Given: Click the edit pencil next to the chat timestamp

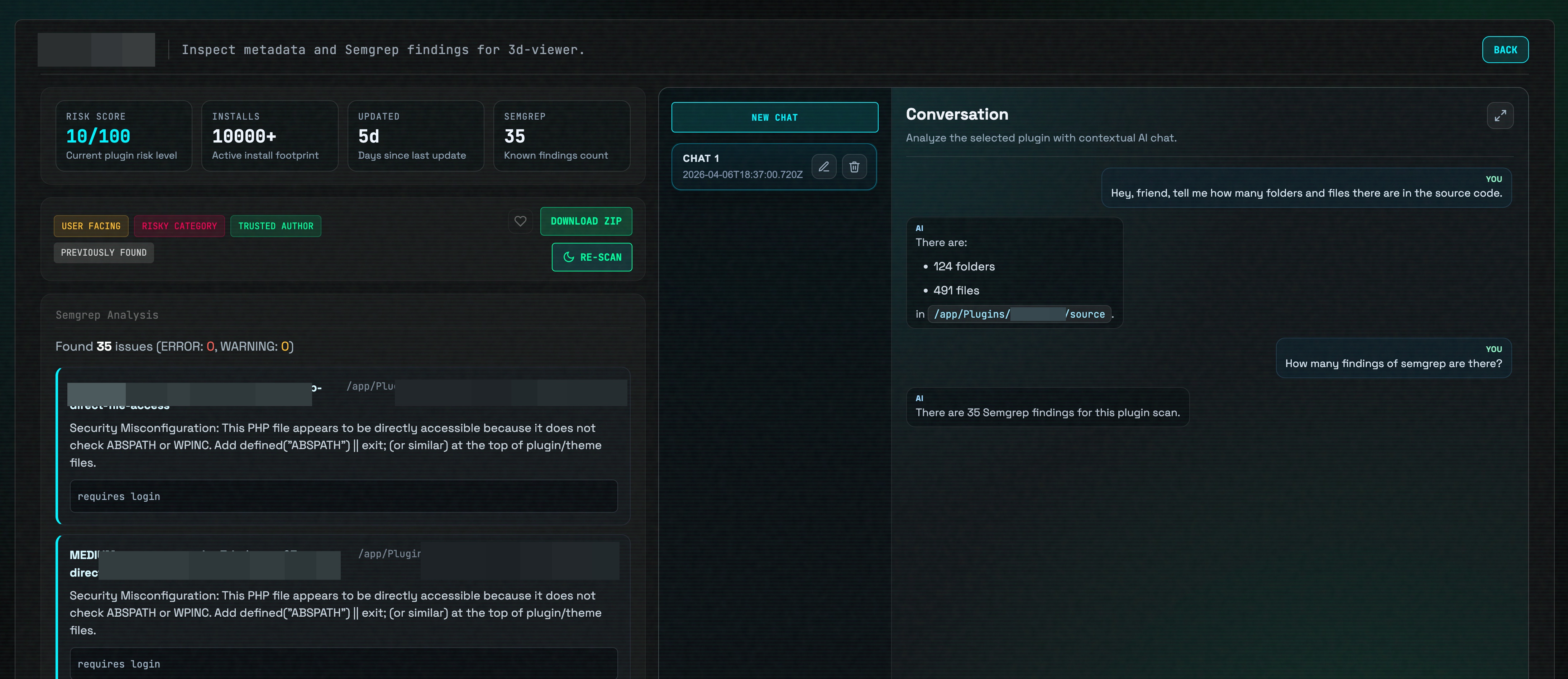Looking at the screenshot, I should point(823,166).
